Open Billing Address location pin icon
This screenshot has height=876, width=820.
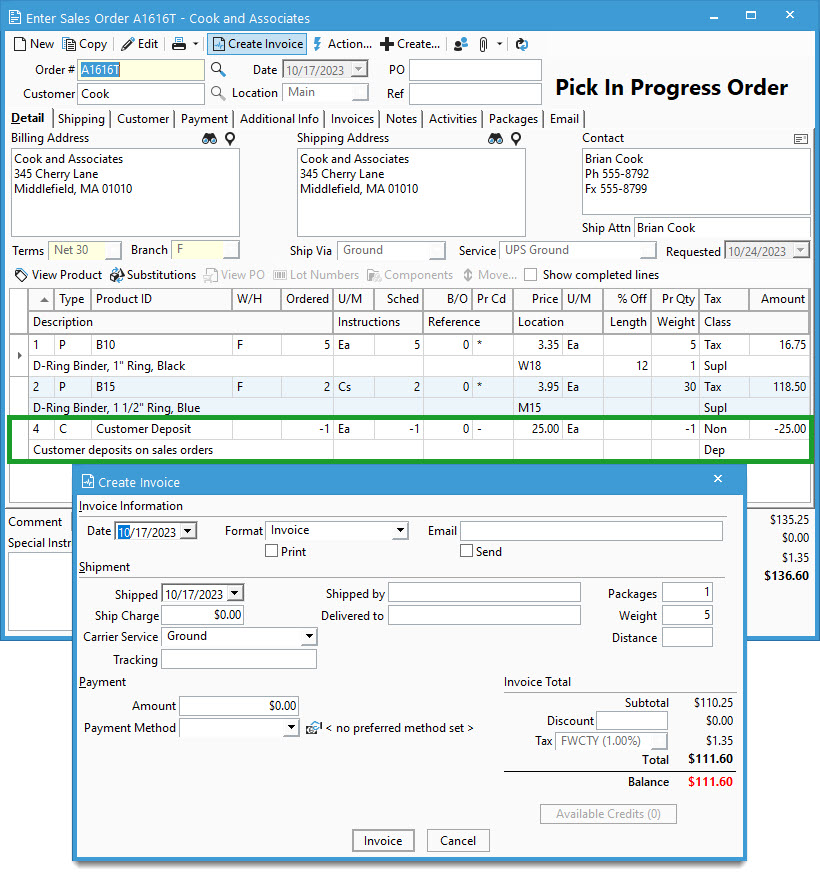pos(228,139)
